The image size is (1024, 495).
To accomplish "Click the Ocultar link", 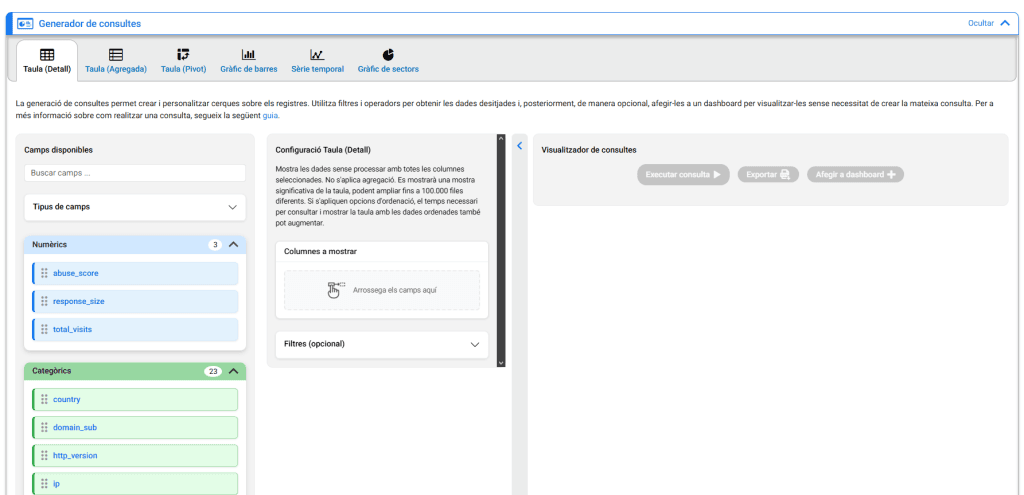I will pyautogui.click(x=980, y=23).
